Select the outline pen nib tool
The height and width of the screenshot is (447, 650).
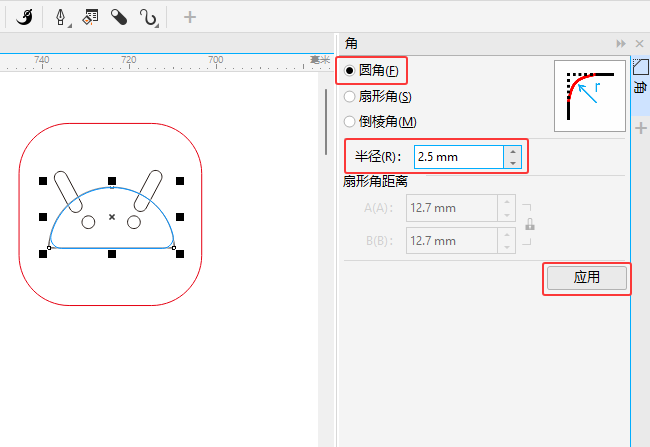pyautogui.click(x=61, y=17)
